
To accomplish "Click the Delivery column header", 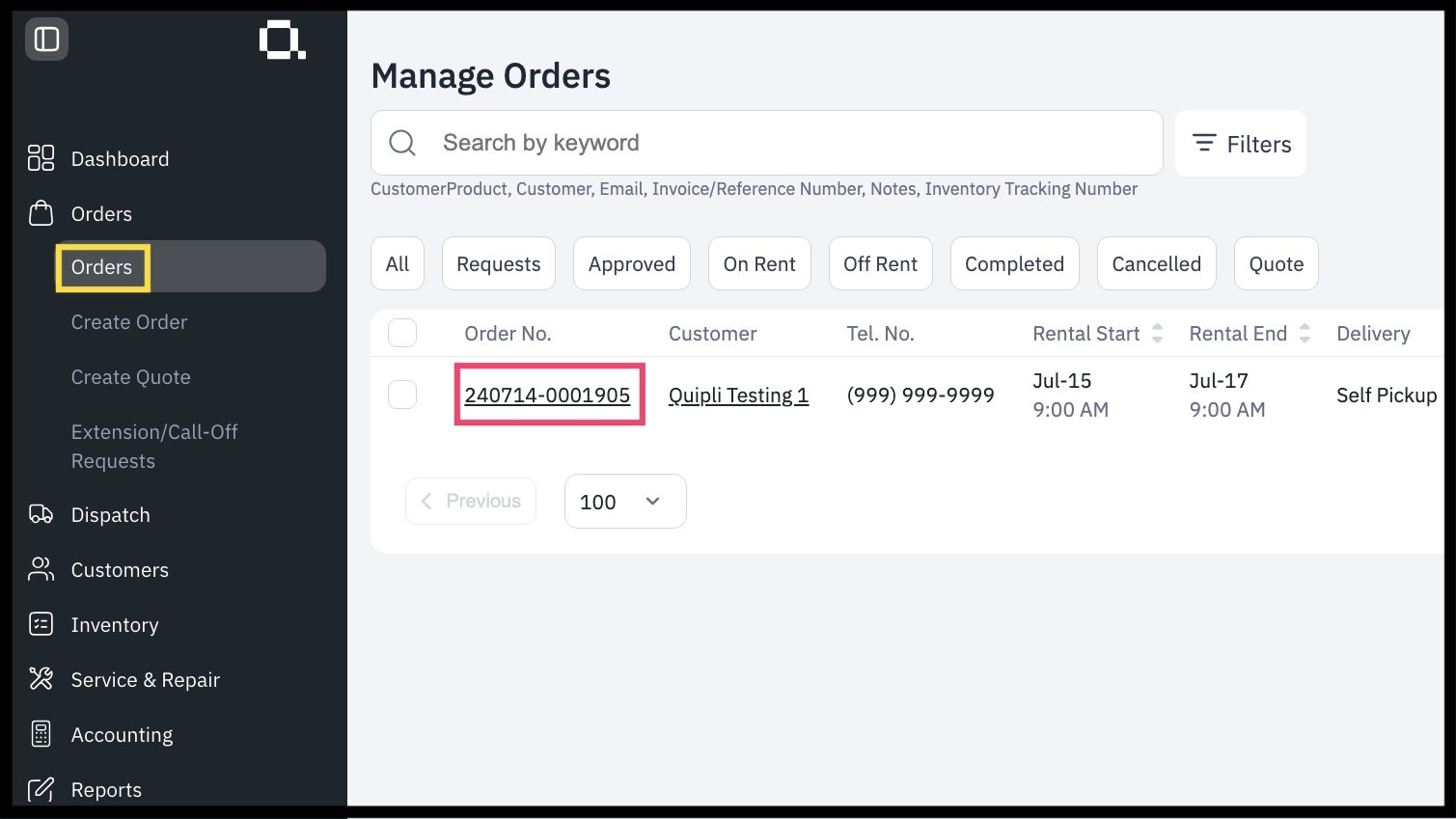I will click(x=1374, y=334).
